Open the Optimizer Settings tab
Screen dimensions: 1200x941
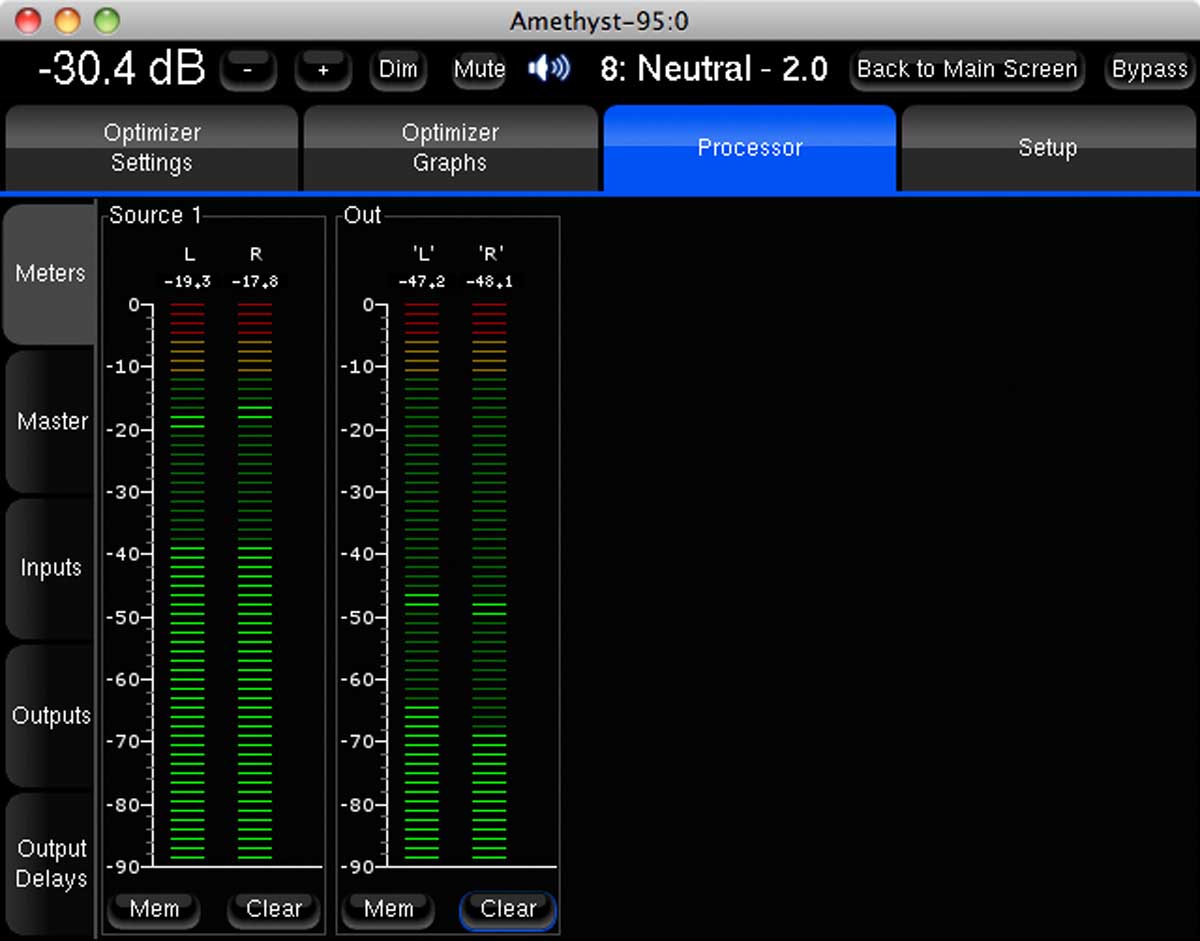(x=151, y=148)
